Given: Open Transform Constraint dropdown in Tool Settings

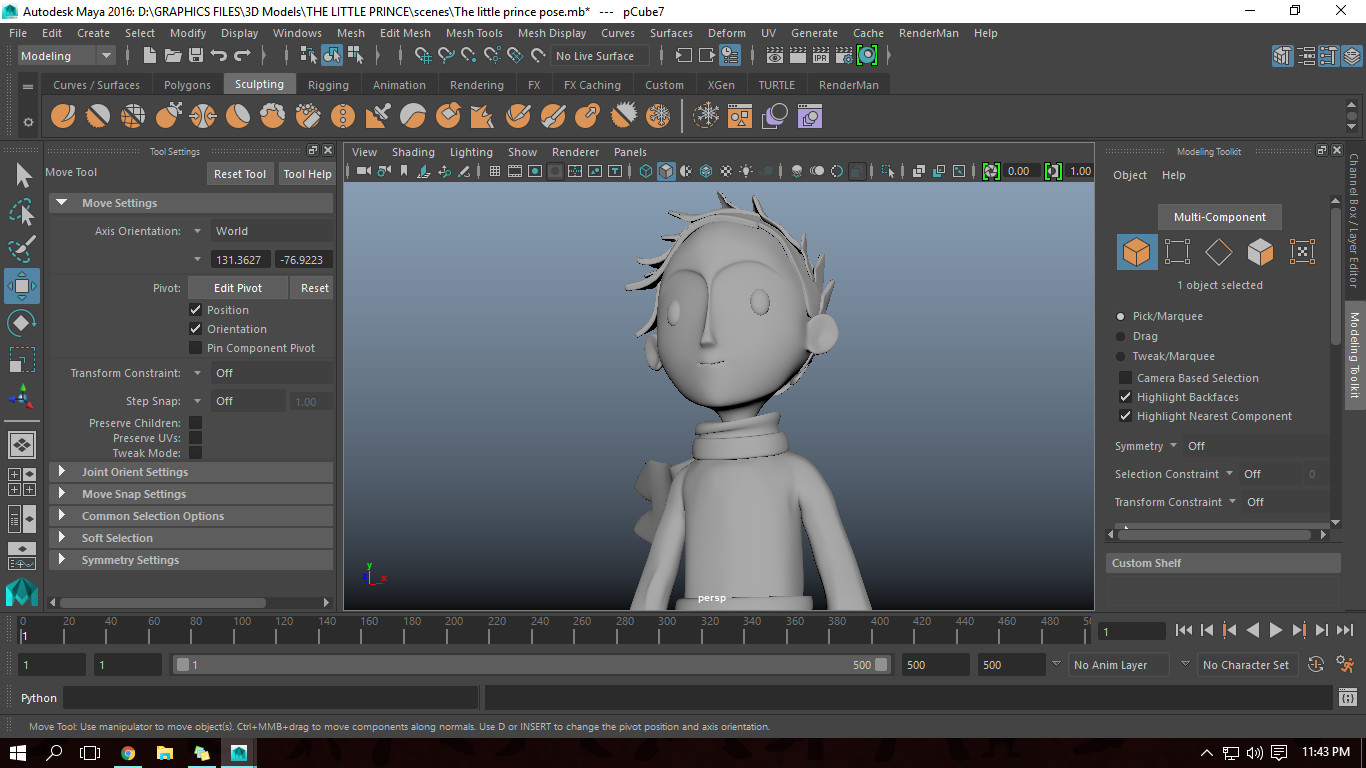Looking at the screenshot, I should pyautogui.click(x=272, y=373).
